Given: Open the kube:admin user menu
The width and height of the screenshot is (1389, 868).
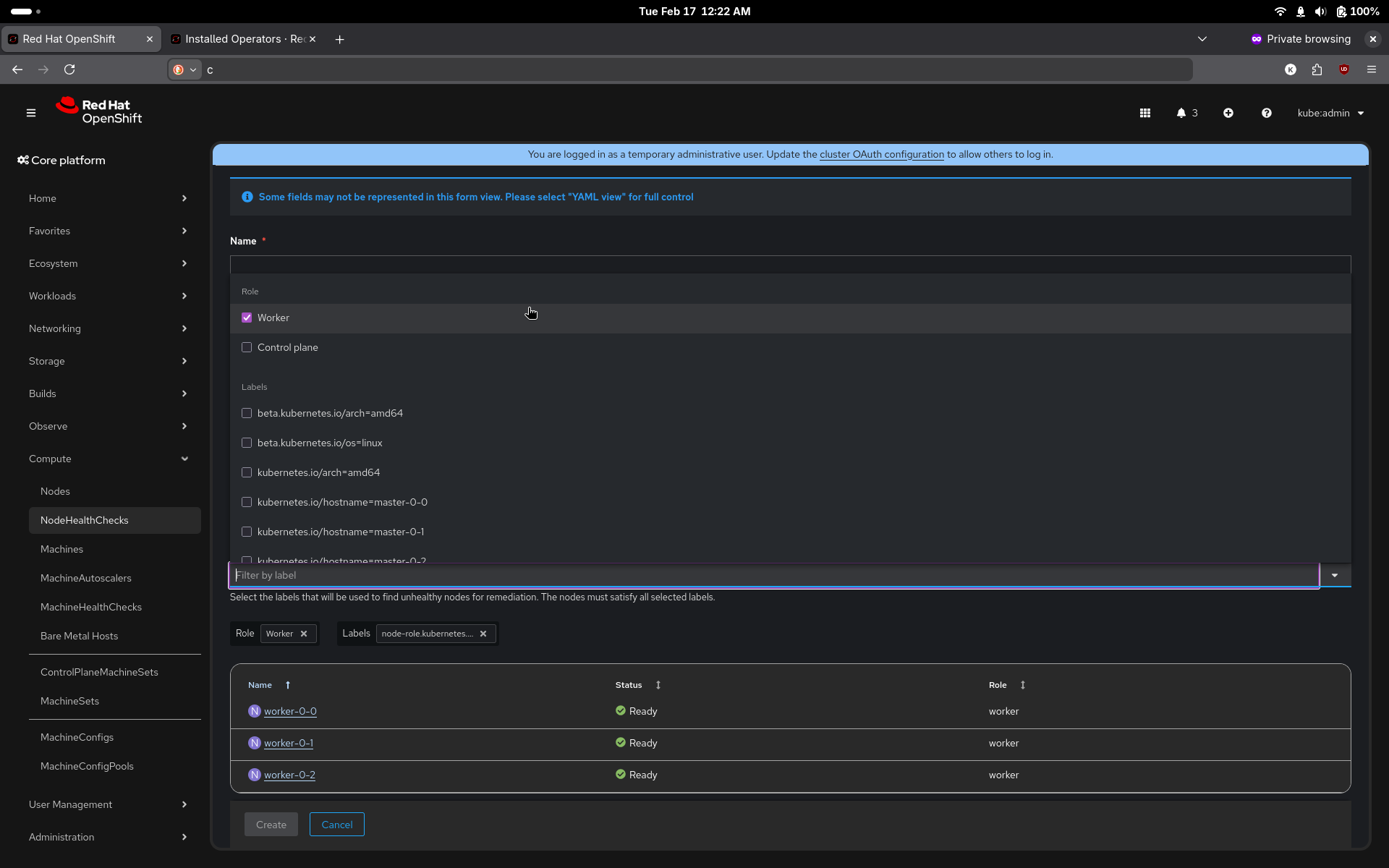Looking at the screenshot, I should [1330, 113].
